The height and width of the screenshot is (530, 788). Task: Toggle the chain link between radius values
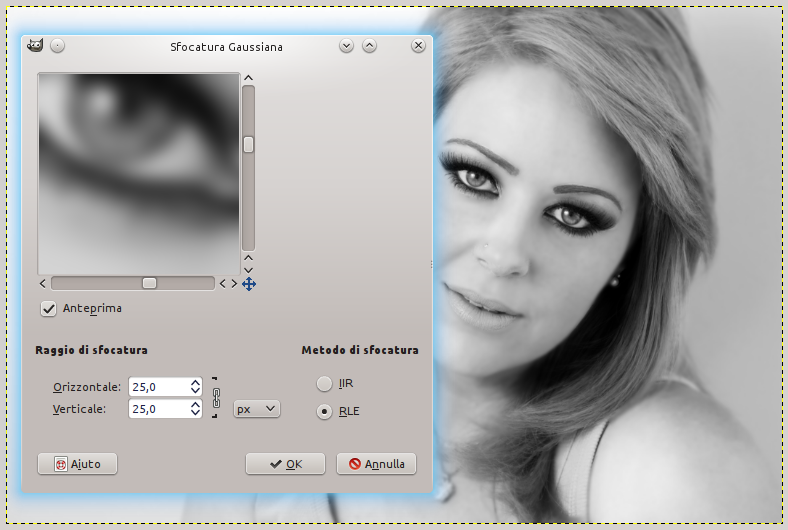(216, 398)
